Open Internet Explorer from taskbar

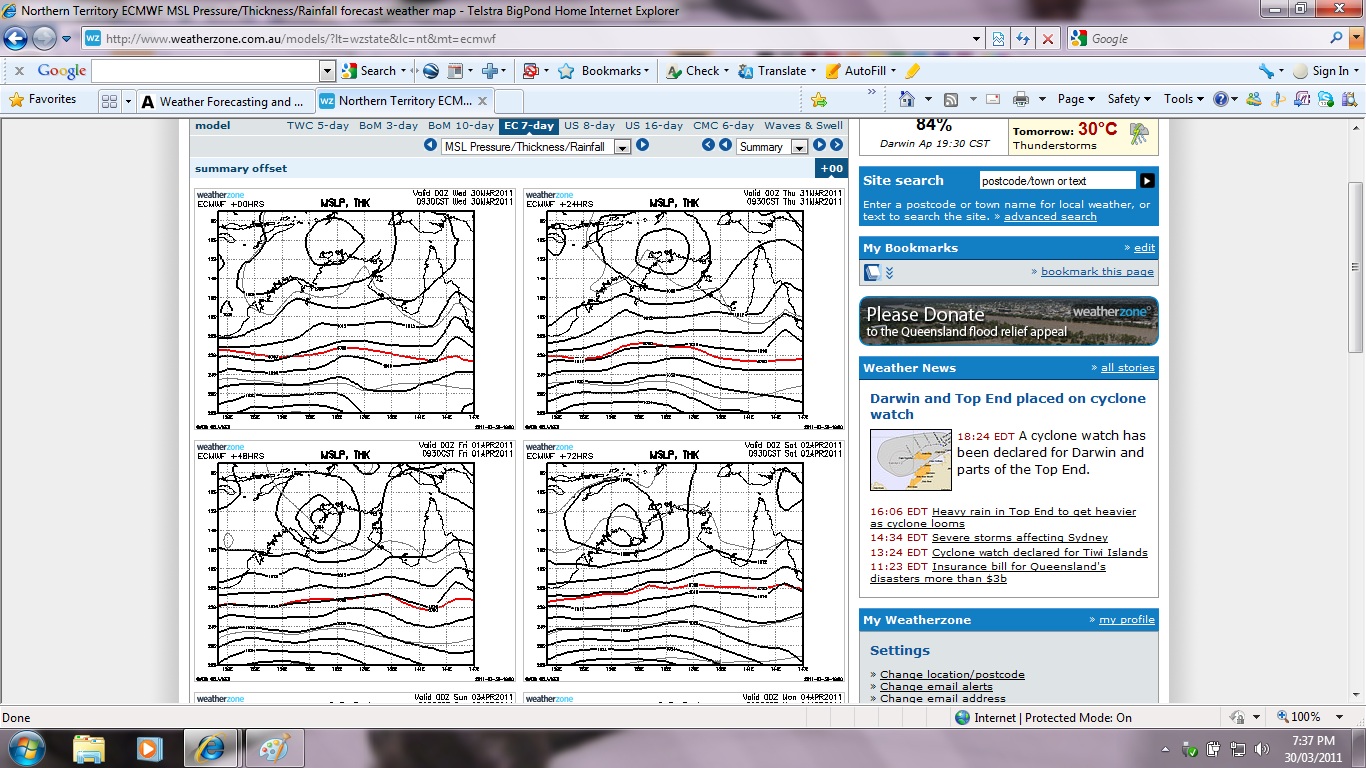pyautogui.click(x=209, y=748)
